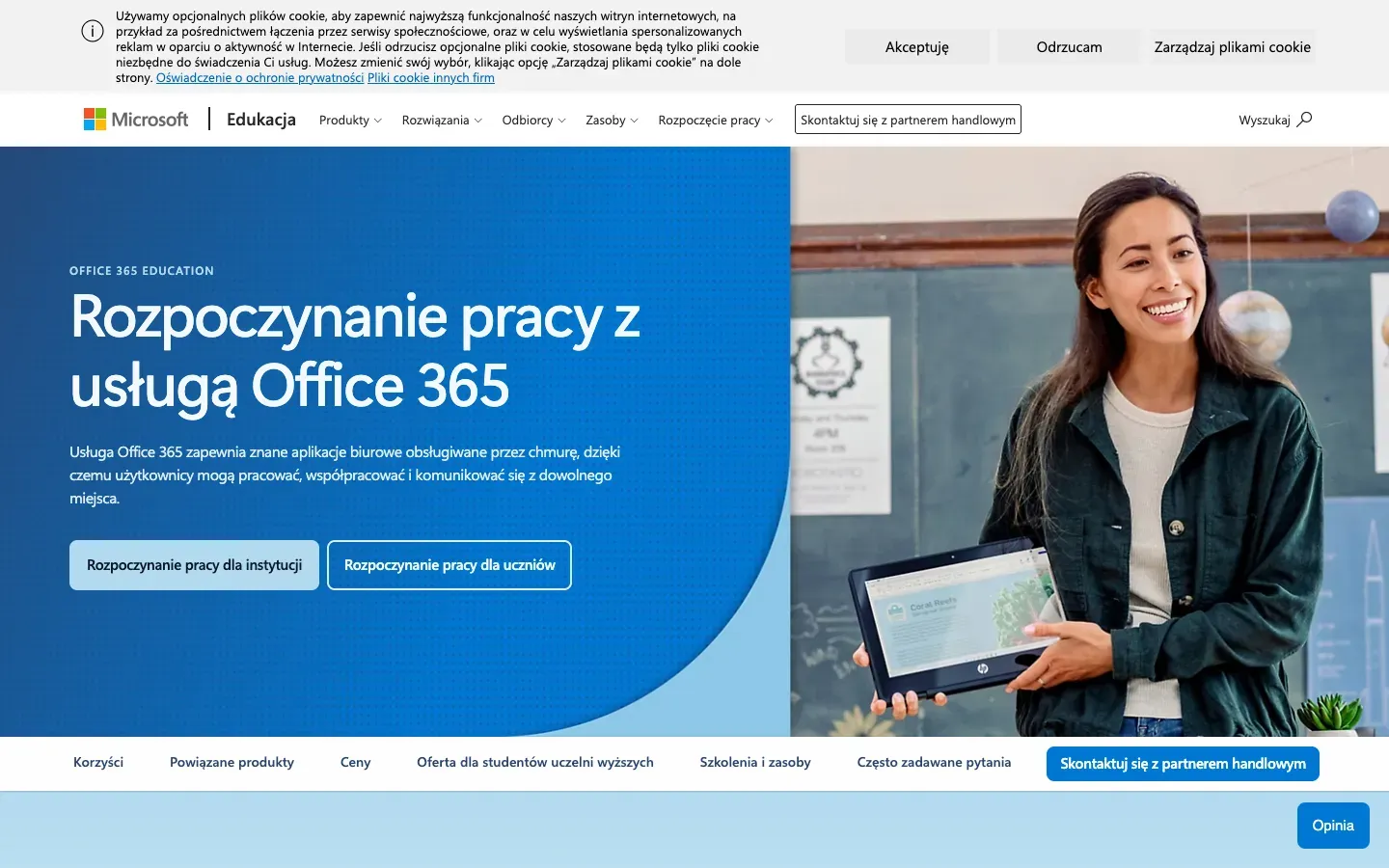Click Rozpoczynanie pracy dla uczniów
Image resolution: width=1389 pixels, height=868 pixels.
449,565
